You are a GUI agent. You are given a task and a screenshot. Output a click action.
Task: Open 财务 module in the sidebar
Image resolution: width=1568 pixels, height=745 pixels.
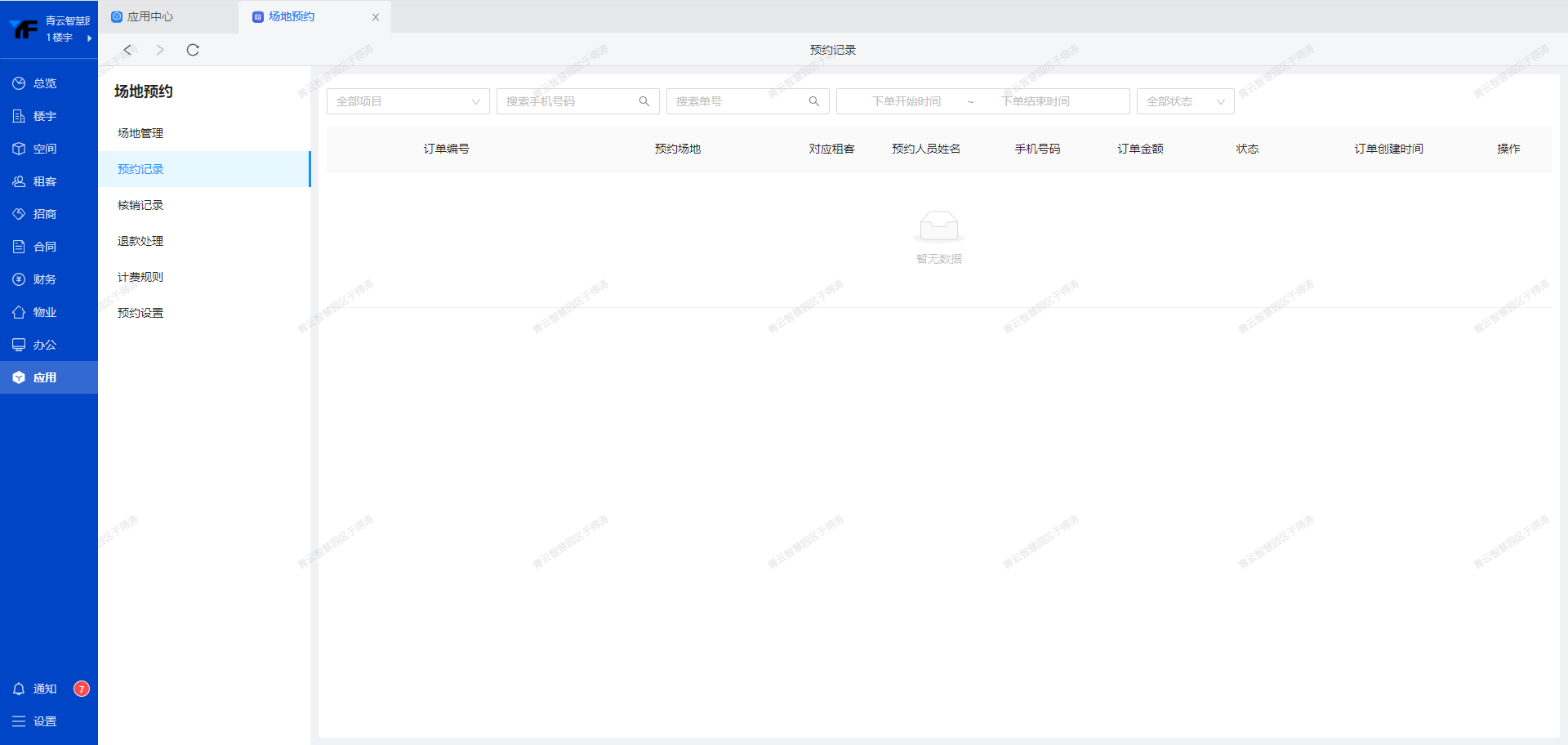45,279
